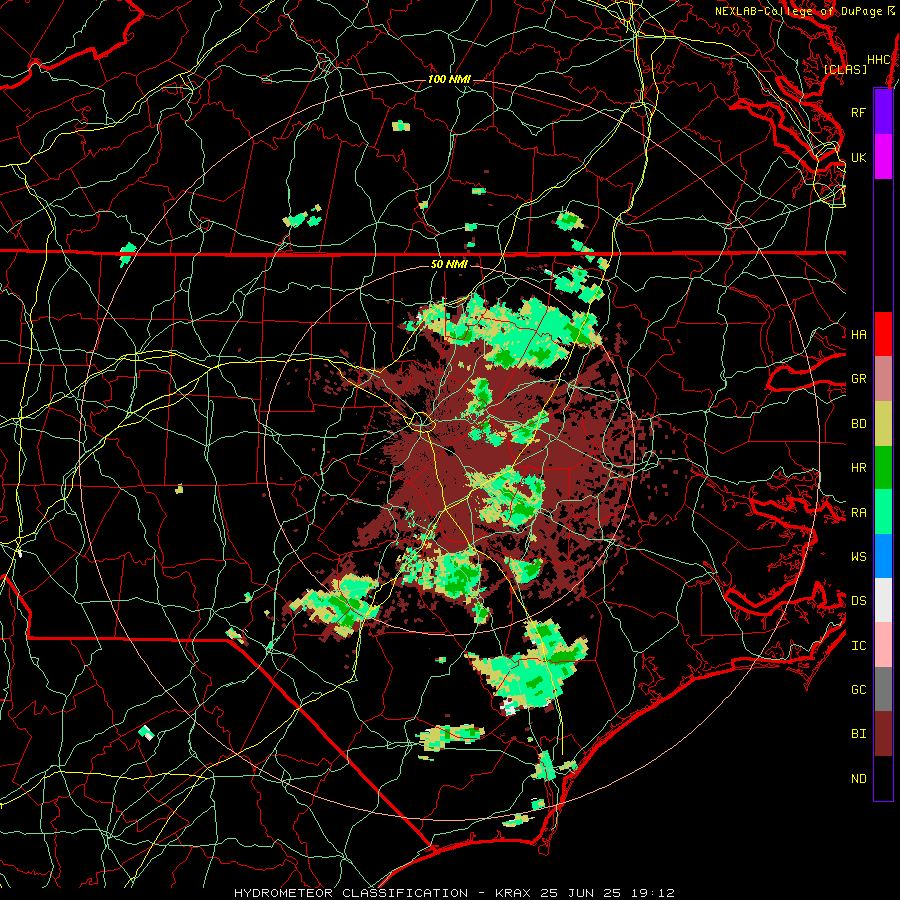The width and height of the screenshot is (900, 900).
Task: Click the "WS" legend label
Action: [x=858, y=556]
